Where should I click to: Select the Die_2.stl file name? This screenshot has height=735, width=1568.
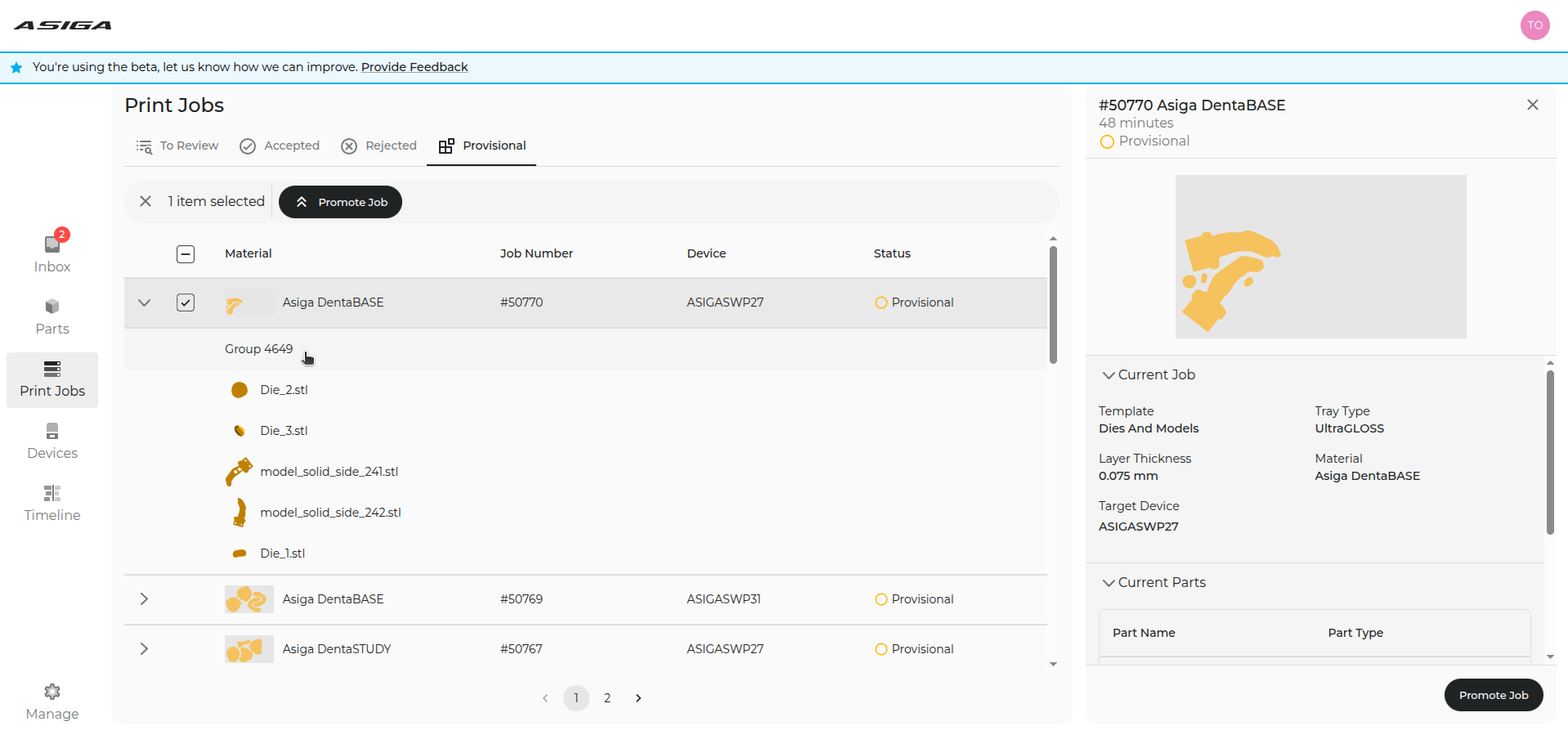coord(284,390)
